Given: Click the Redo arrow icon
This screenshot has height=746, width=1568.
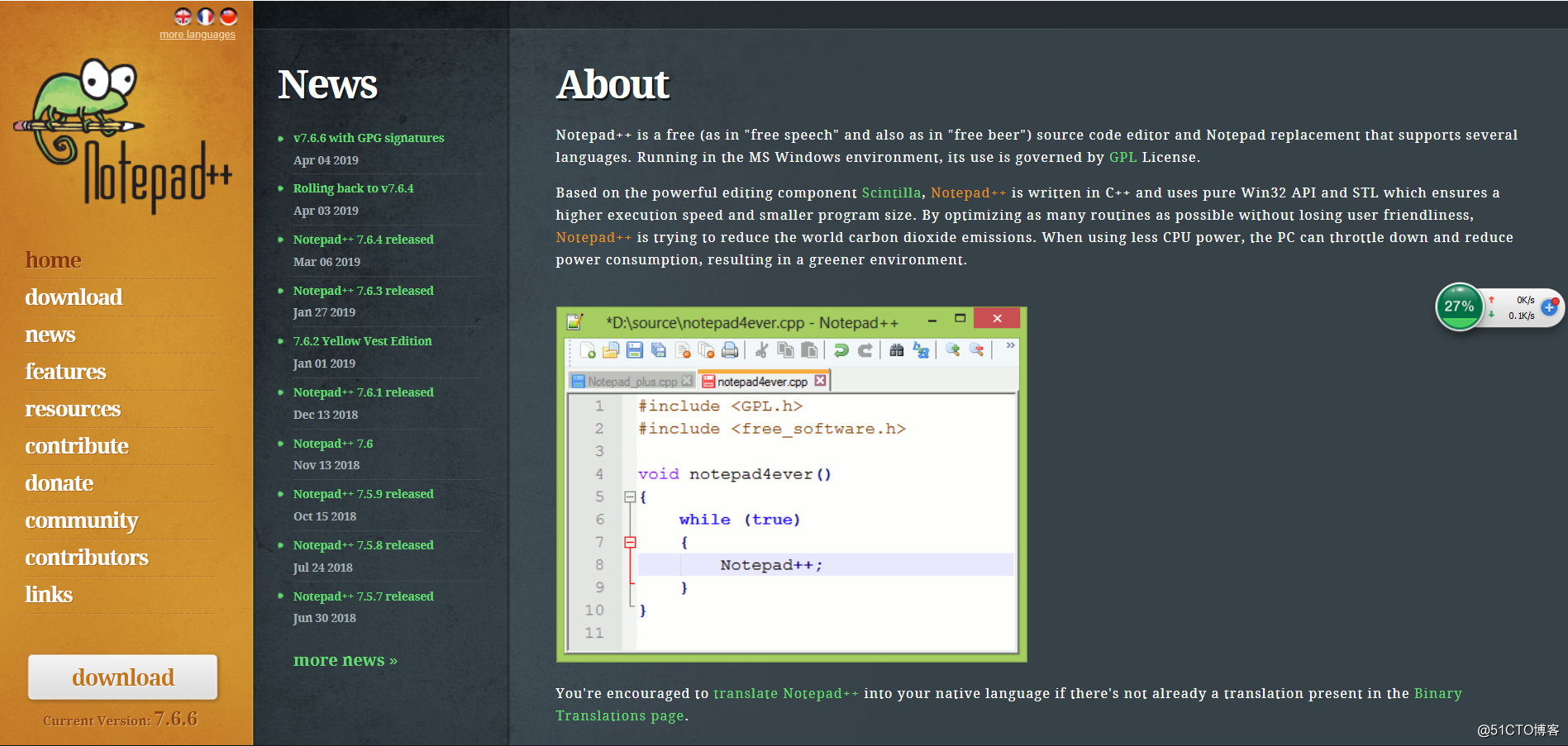Looking at the screenshot, I should pyautogui.click(x=865, y=350).
